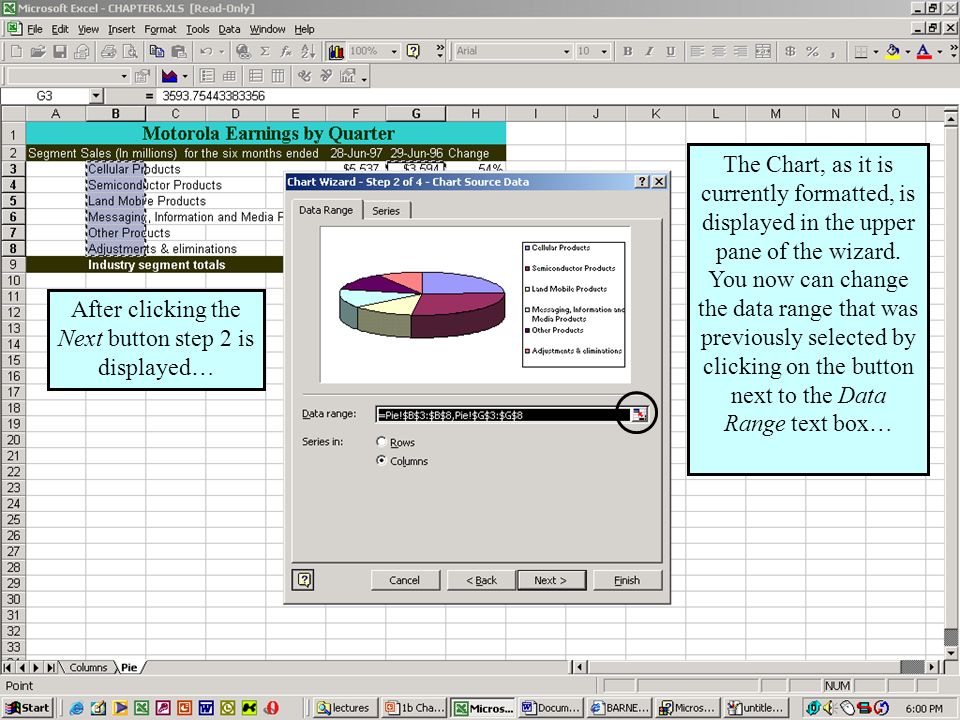The image size is (960, 720).
Task: Click the Internet Explorer quick launch icon
Action: click(77, 708)
